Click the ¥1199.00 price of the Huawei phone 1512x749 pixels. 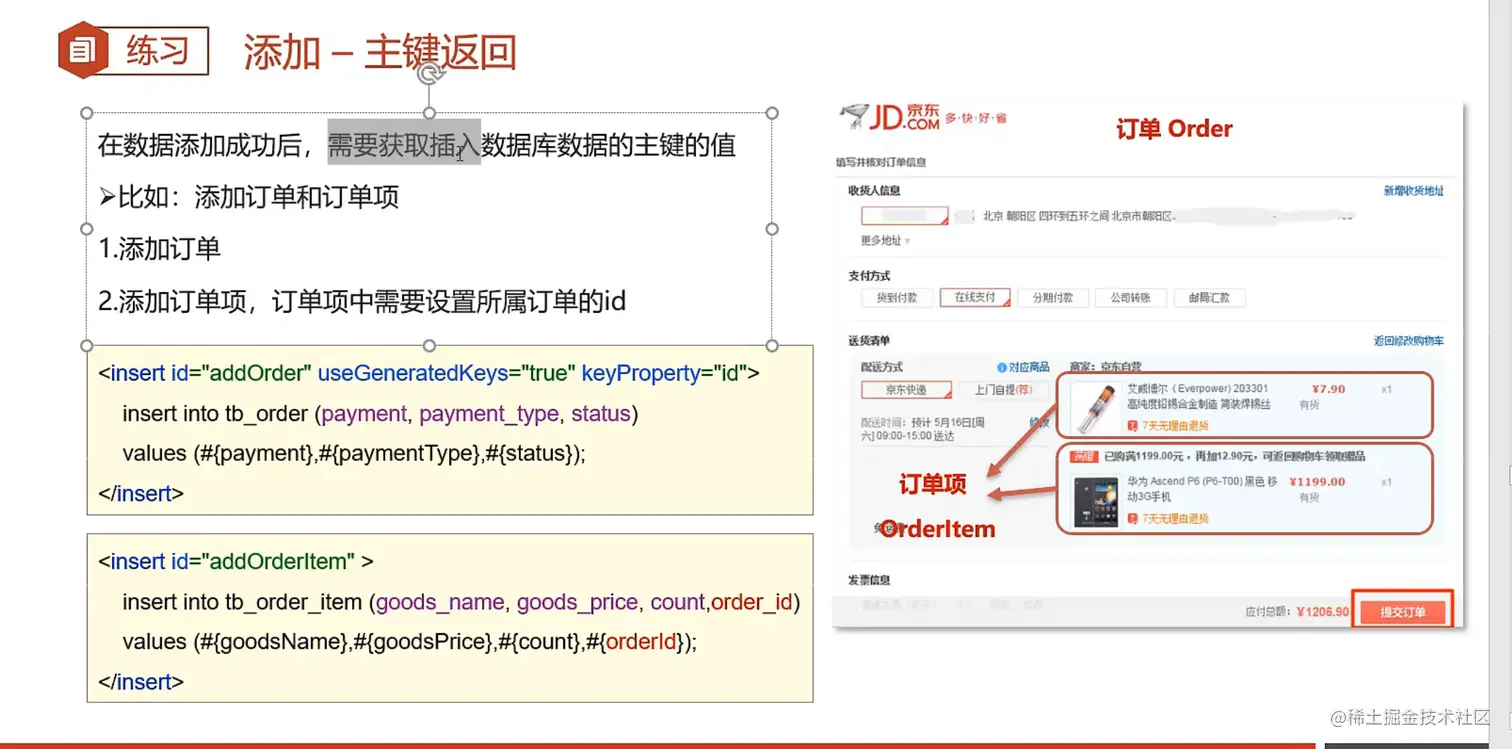point(1317,482)
